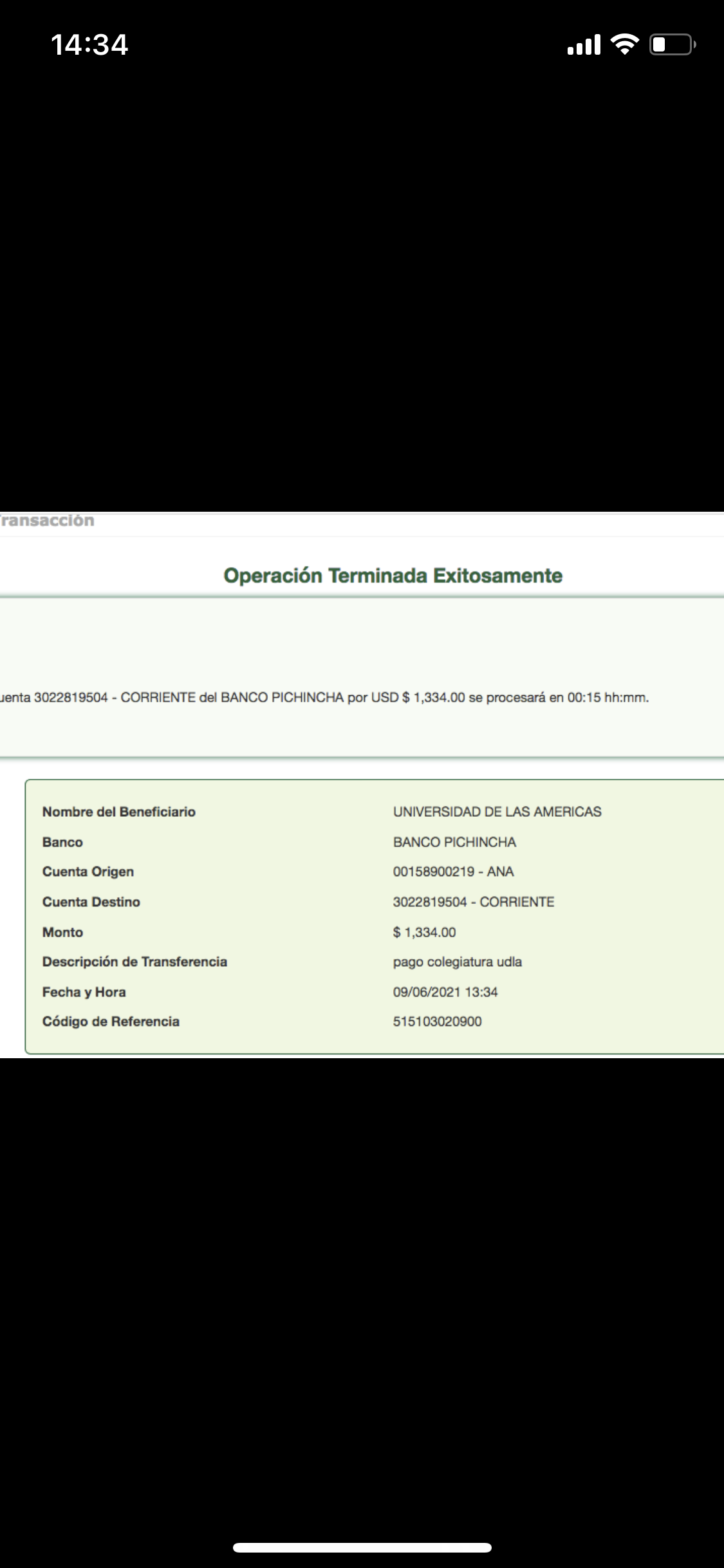Select the BANCO PICHINCHA value in details
Viewport: 724px width, 1568px height.
(454, 842)
